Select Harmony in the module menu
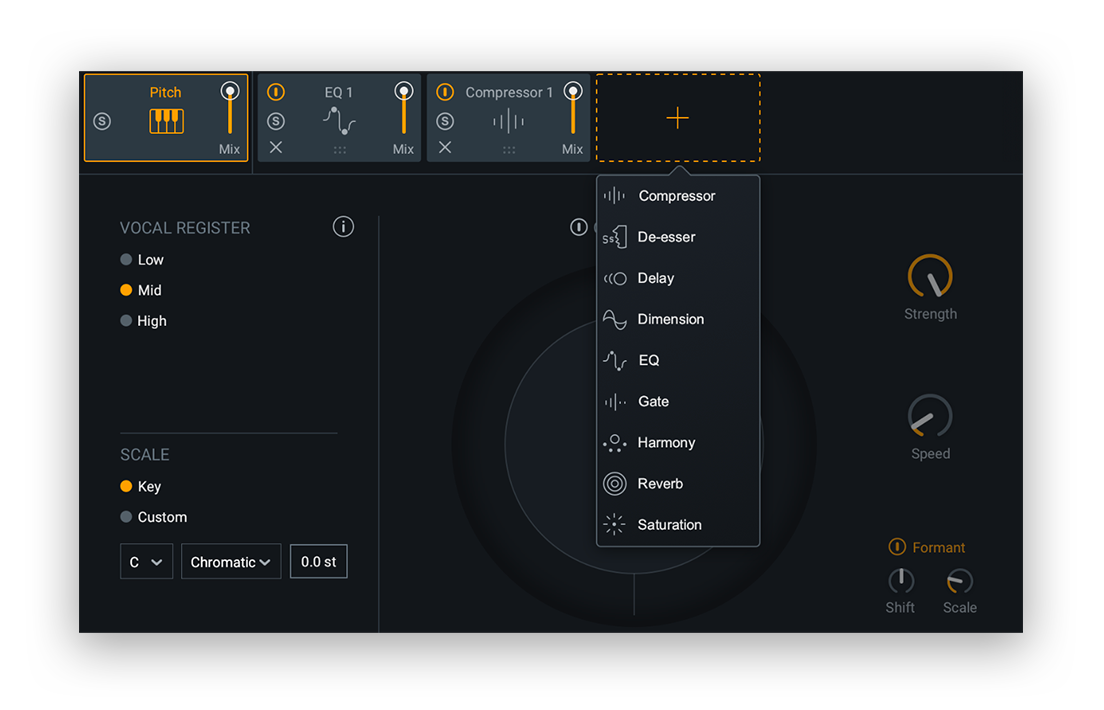The width and height of the screenshot is (1104, 710). click(666, 443)
